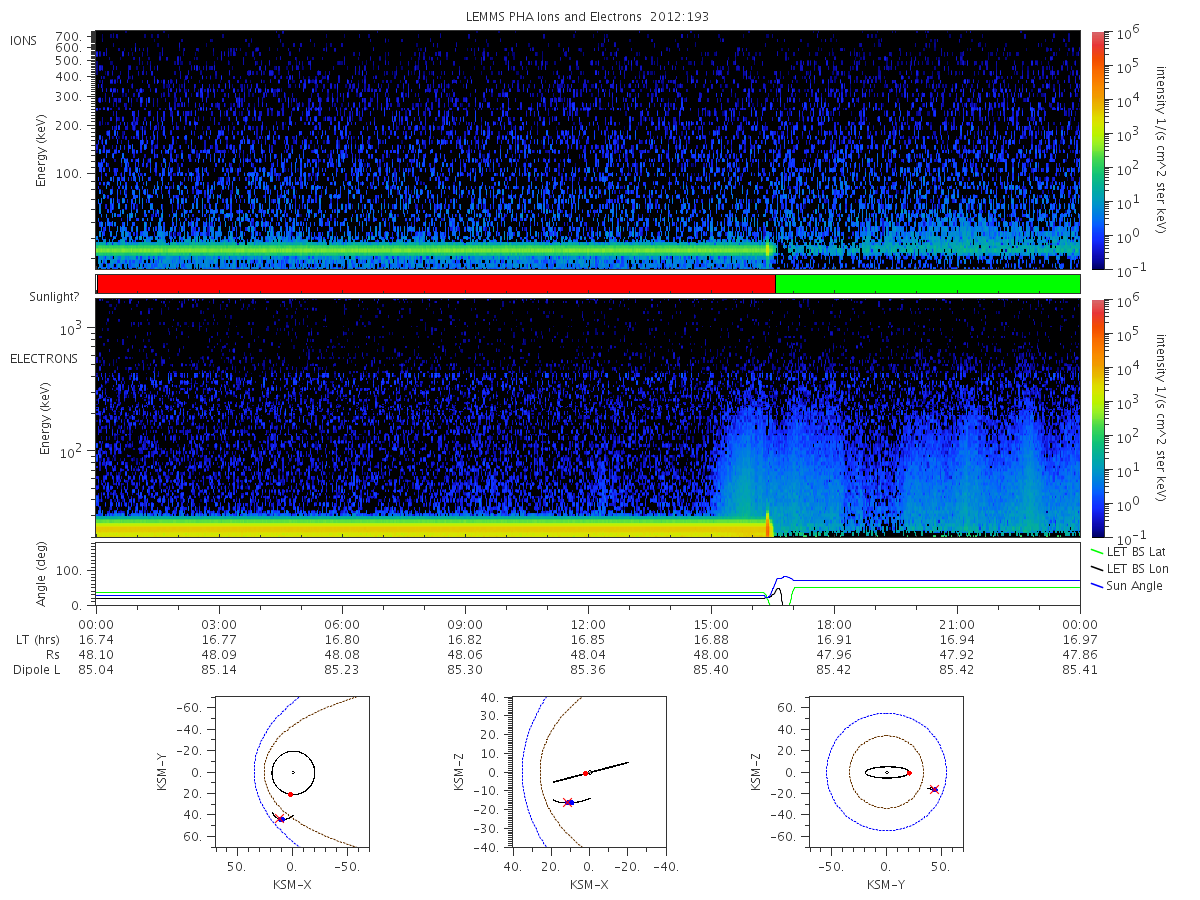Click the green segment of Sunlight bar
Image resolution: width=1200 pixels, height=900 pixels.
(x=927, y=284)
